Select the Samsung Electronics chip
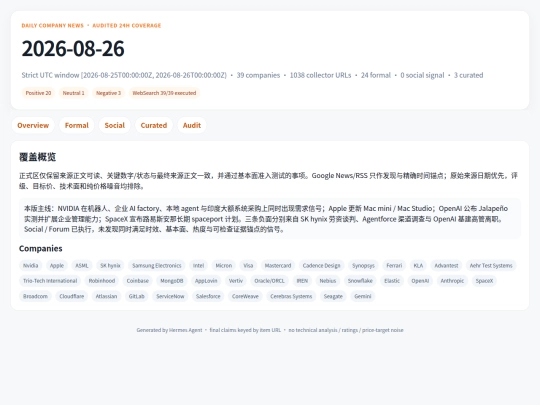540x405 pixels. pyautogui.click(x=157, y=266)
